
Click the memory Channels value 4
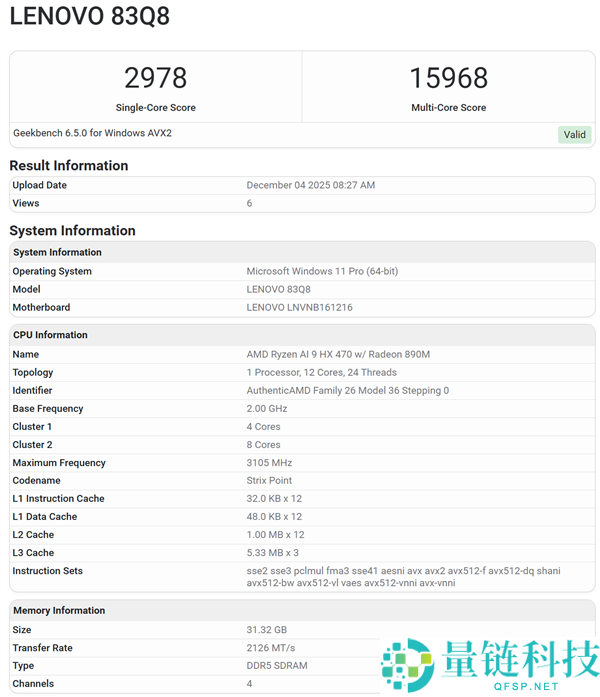point(249,684)
